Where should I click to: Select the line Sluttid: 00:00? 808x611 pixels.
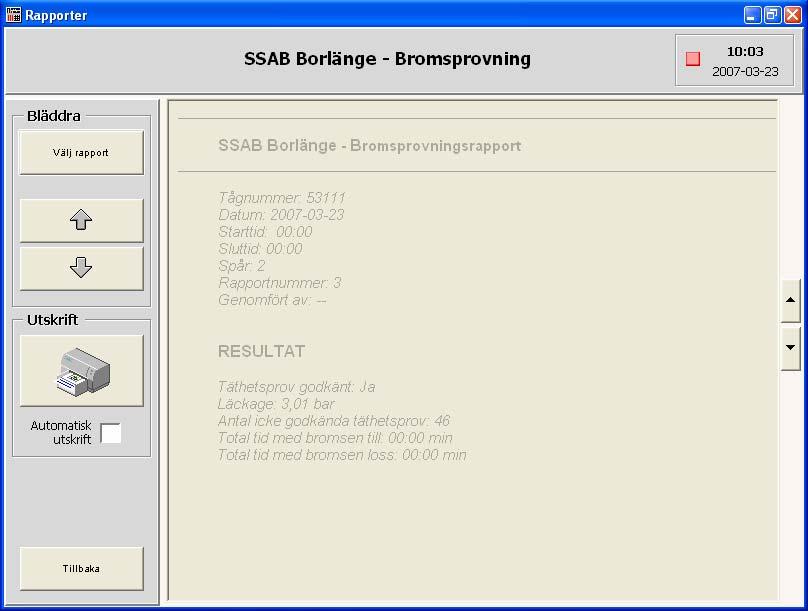[260, 249]
